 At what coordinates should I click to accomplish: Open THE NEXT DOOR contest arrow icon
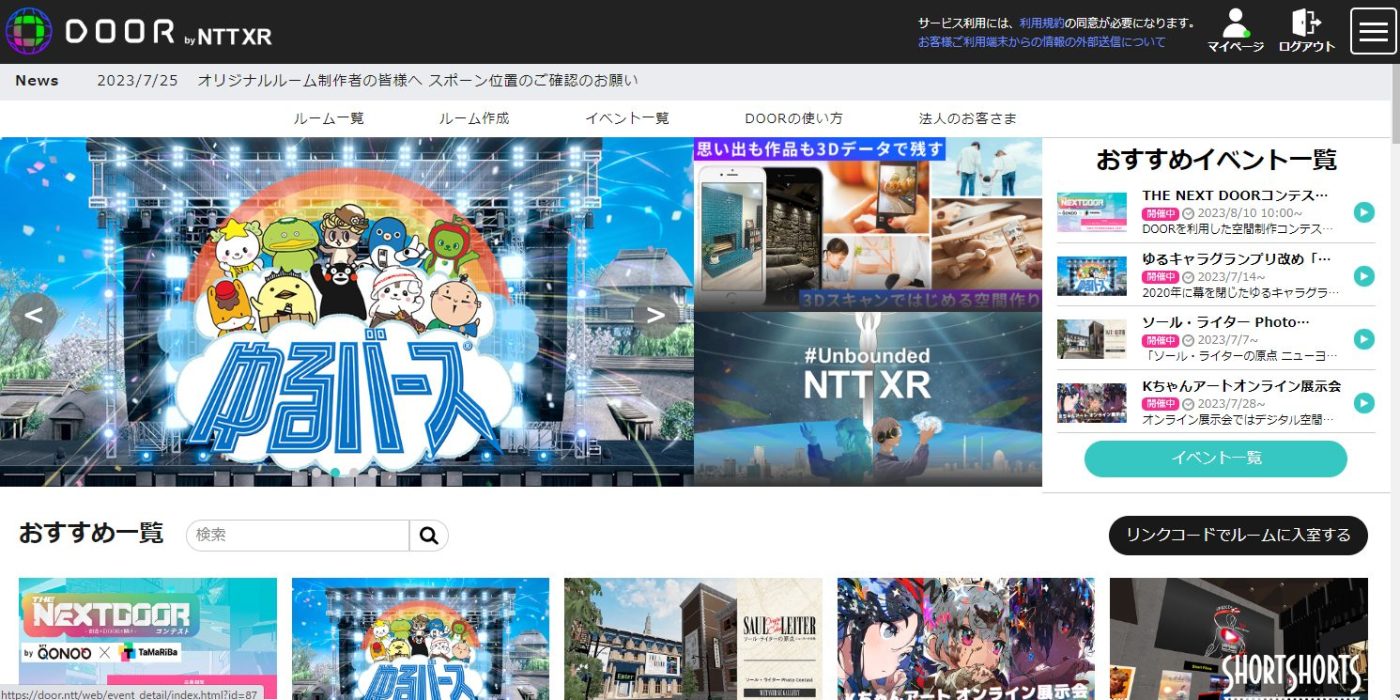[x=1364, y=212]
